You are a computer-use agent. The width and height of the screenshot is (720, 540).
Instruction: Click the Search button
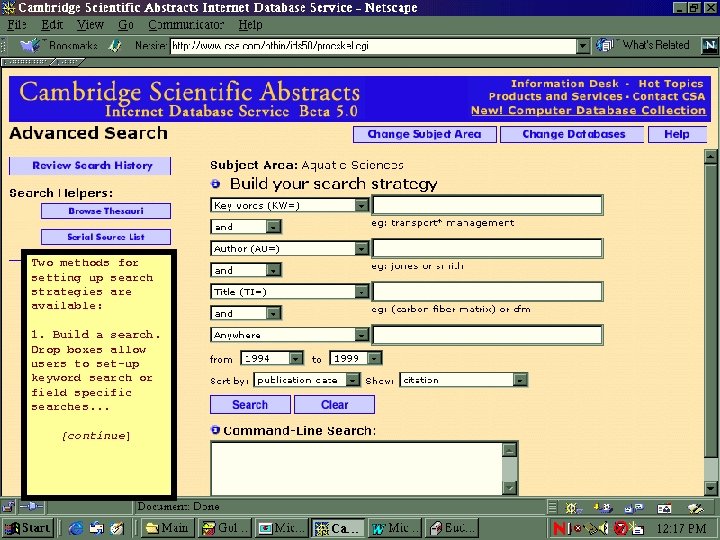pos(250,405)
